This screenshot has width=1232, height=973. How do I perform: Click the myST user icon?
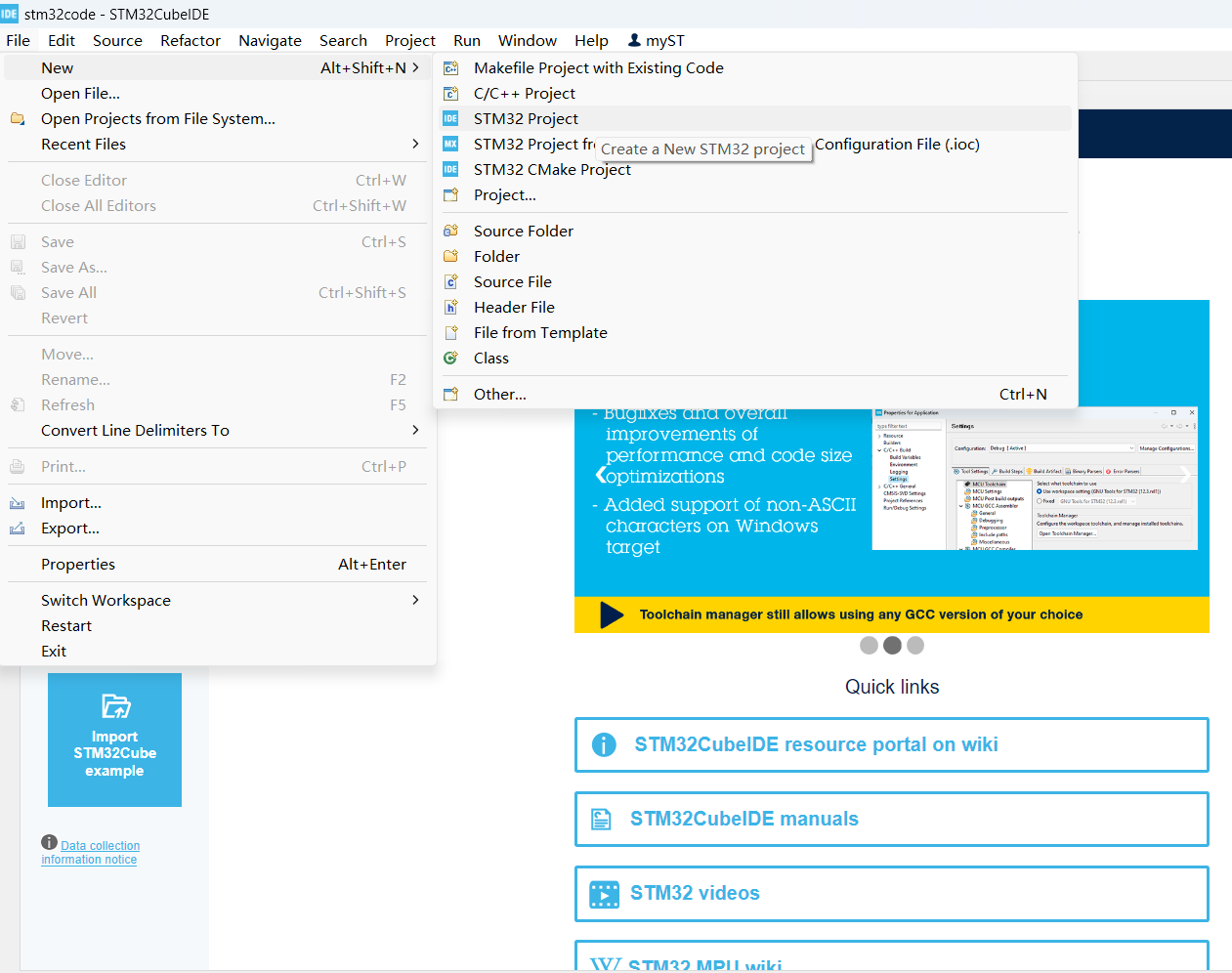pyautogui.click(x=634, y=40)
